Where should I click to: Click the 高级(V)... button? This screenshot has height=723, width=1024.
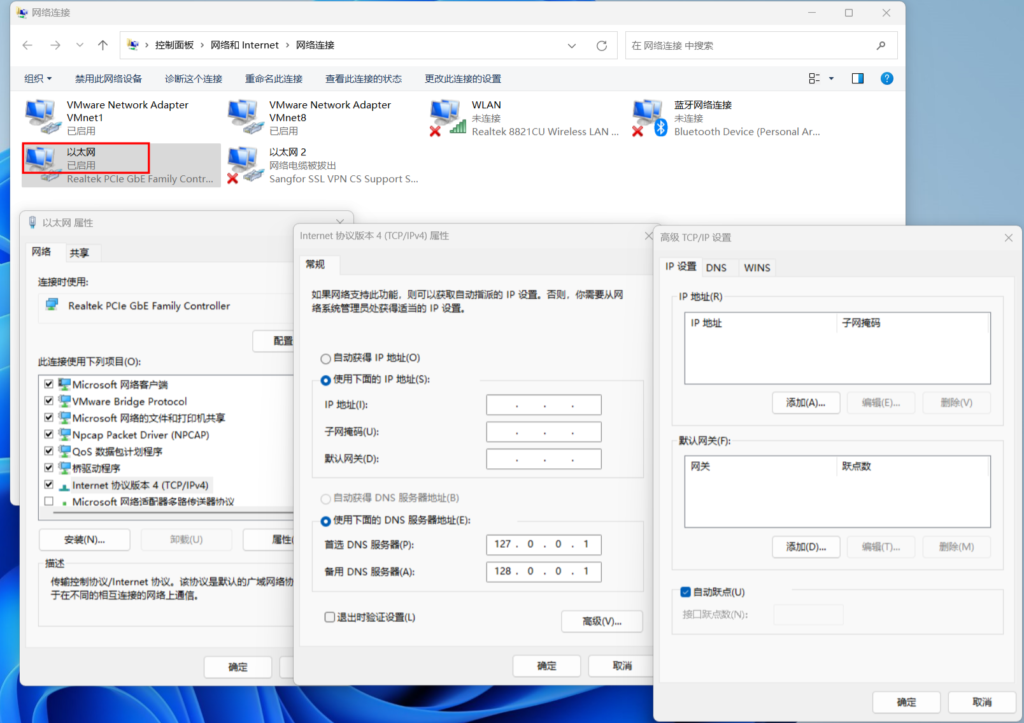(601, 621)
